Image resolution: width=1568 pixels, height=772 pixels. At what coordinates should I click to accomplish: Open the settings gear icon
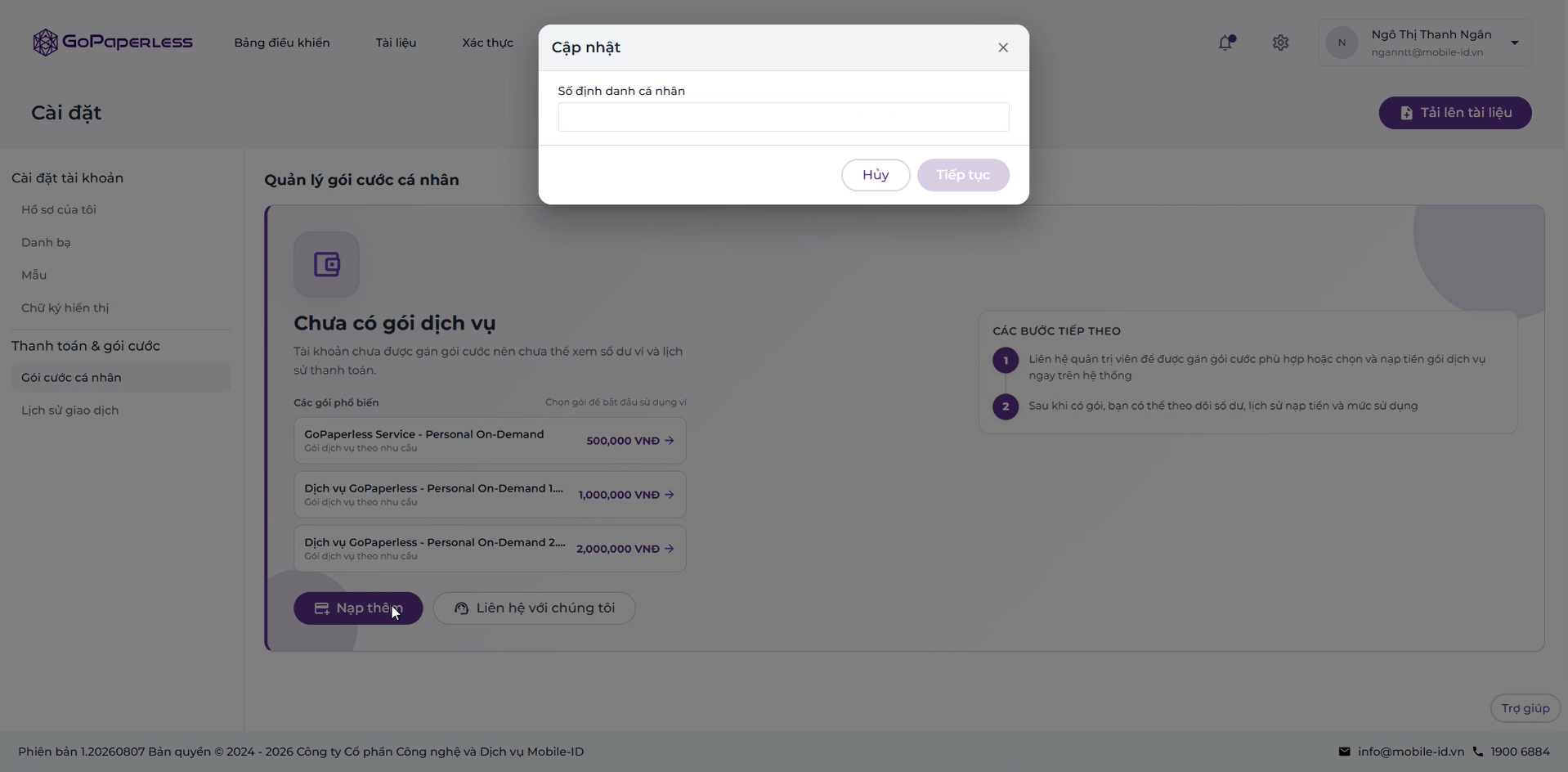(x=1280, y=43)
